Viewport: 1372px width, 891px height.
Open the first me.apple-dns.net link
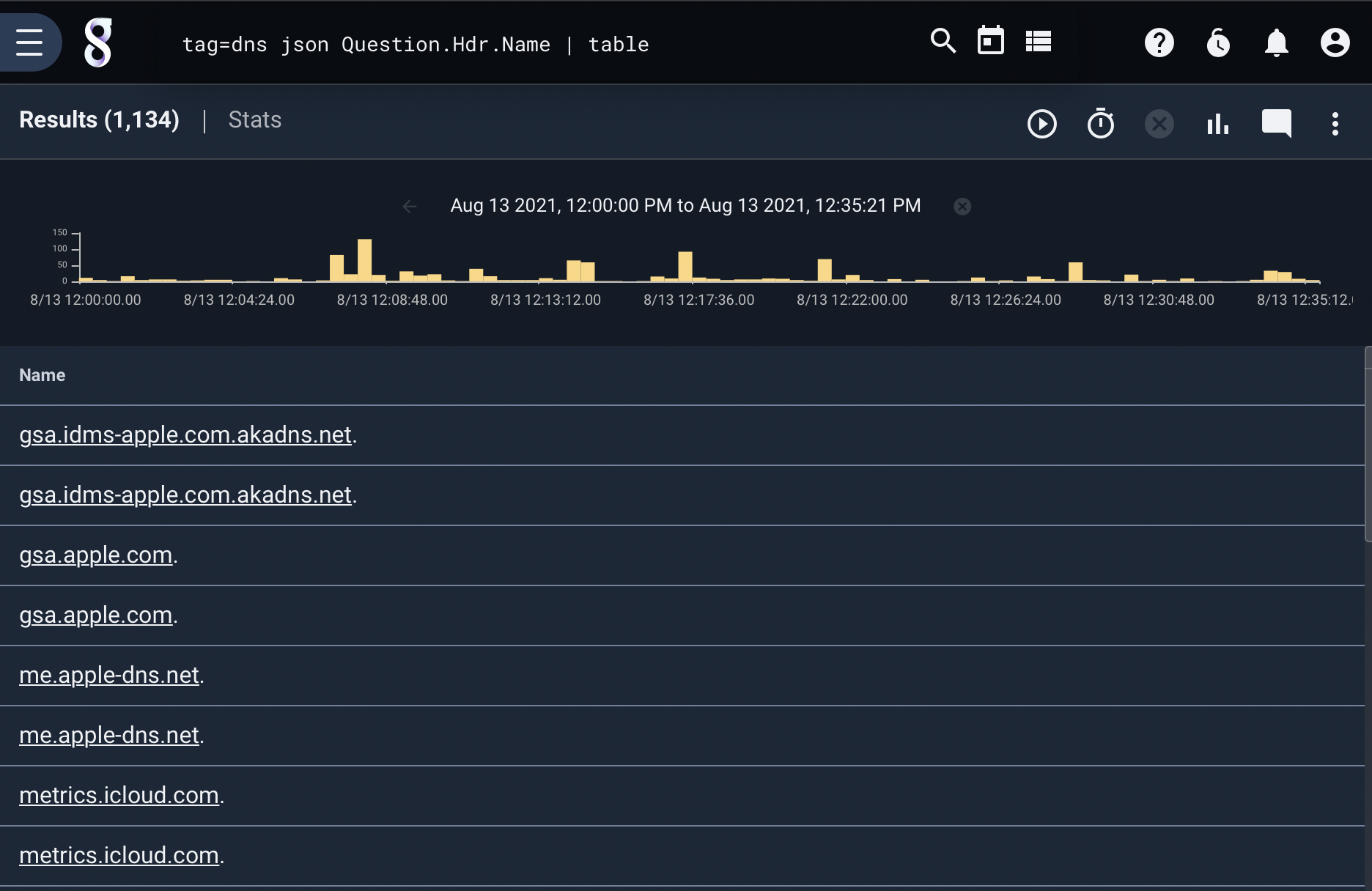109,675
